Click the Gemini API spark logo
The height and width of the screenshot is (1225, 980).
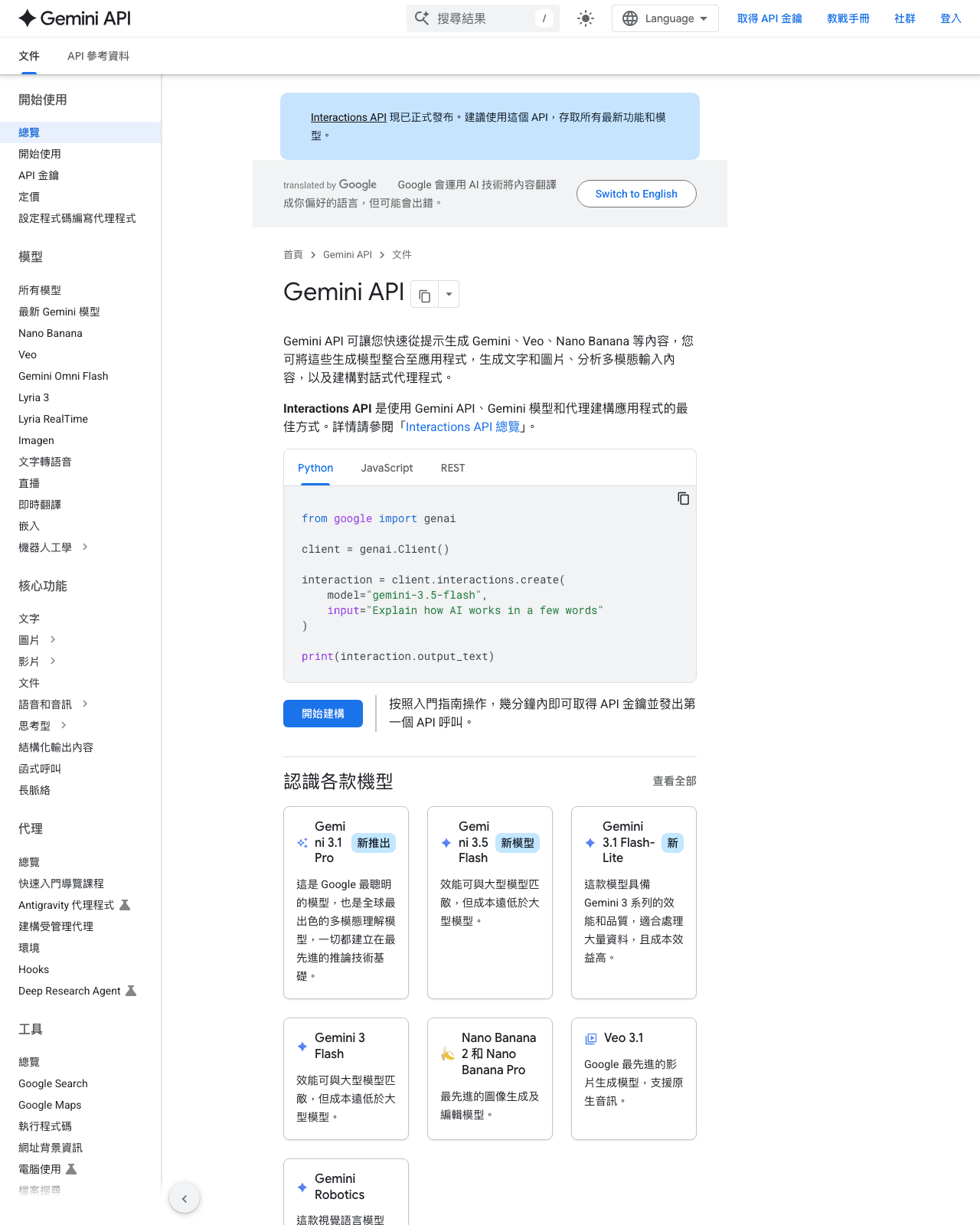[28, 18]
